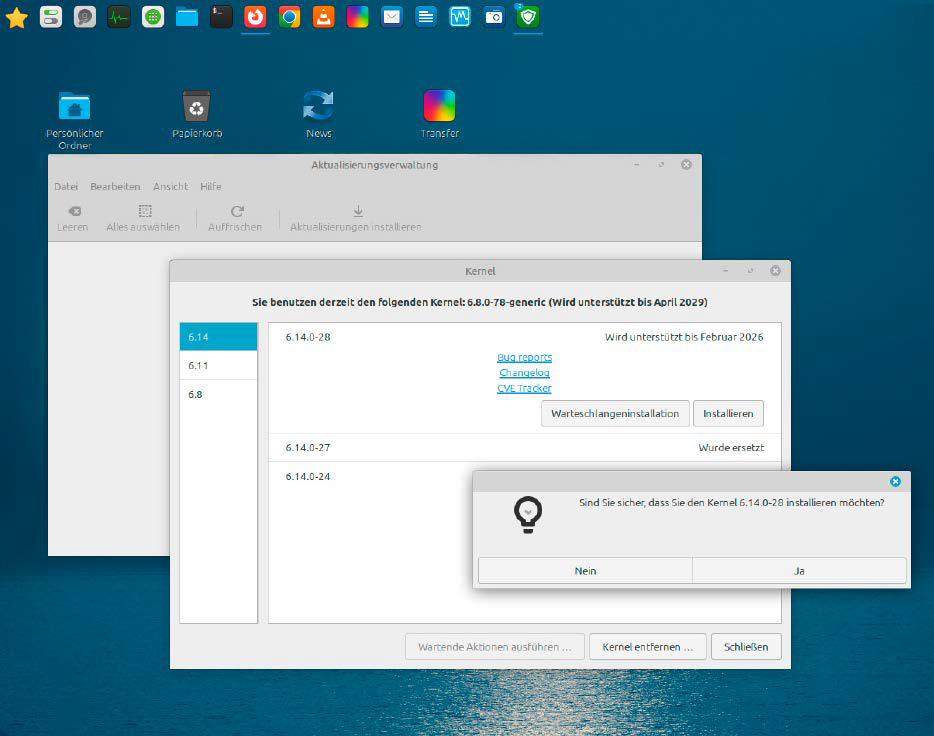This screenshot has height=736, width=934.
Task: Open Papierkorb on the desktop
Action: pos(196,105)
